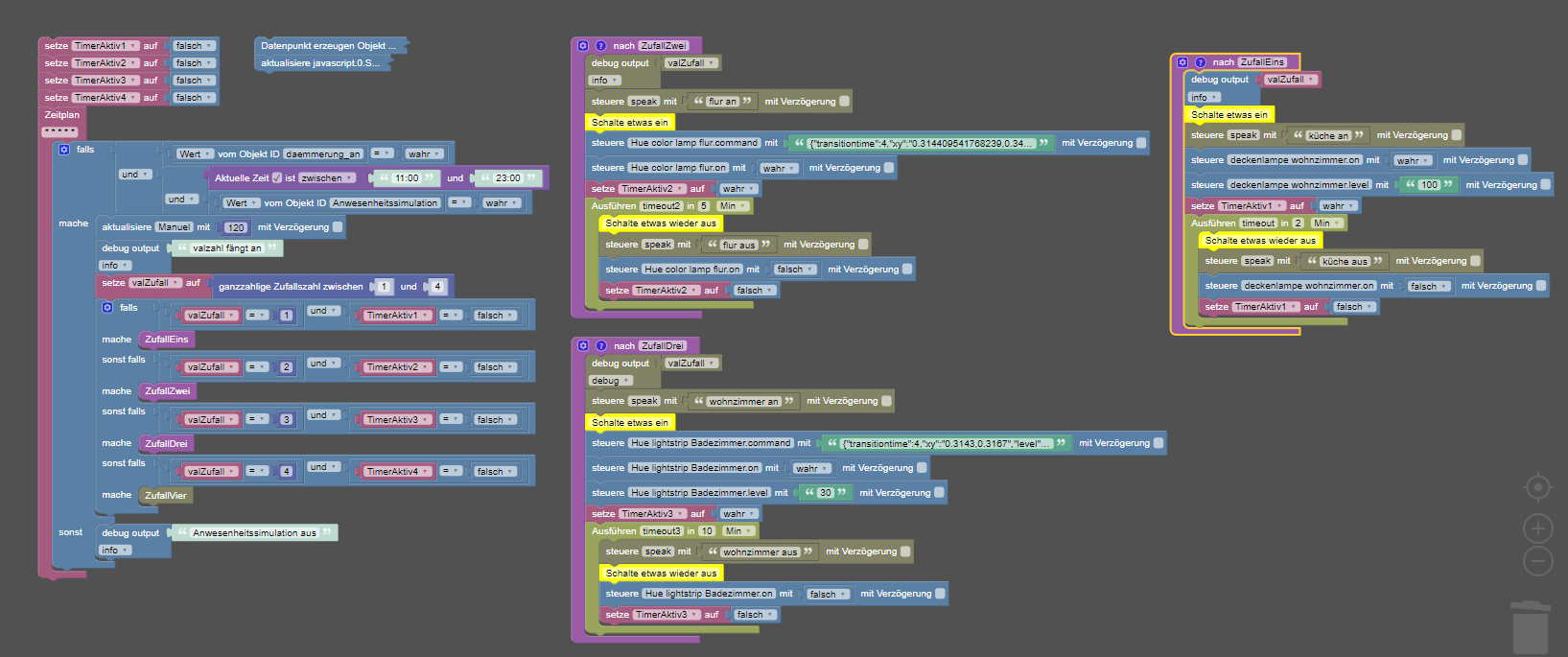Toggle the Aktuelle Zeit checkbox
This screenshot has height=657, width=1568.
[x=277, y=178]
